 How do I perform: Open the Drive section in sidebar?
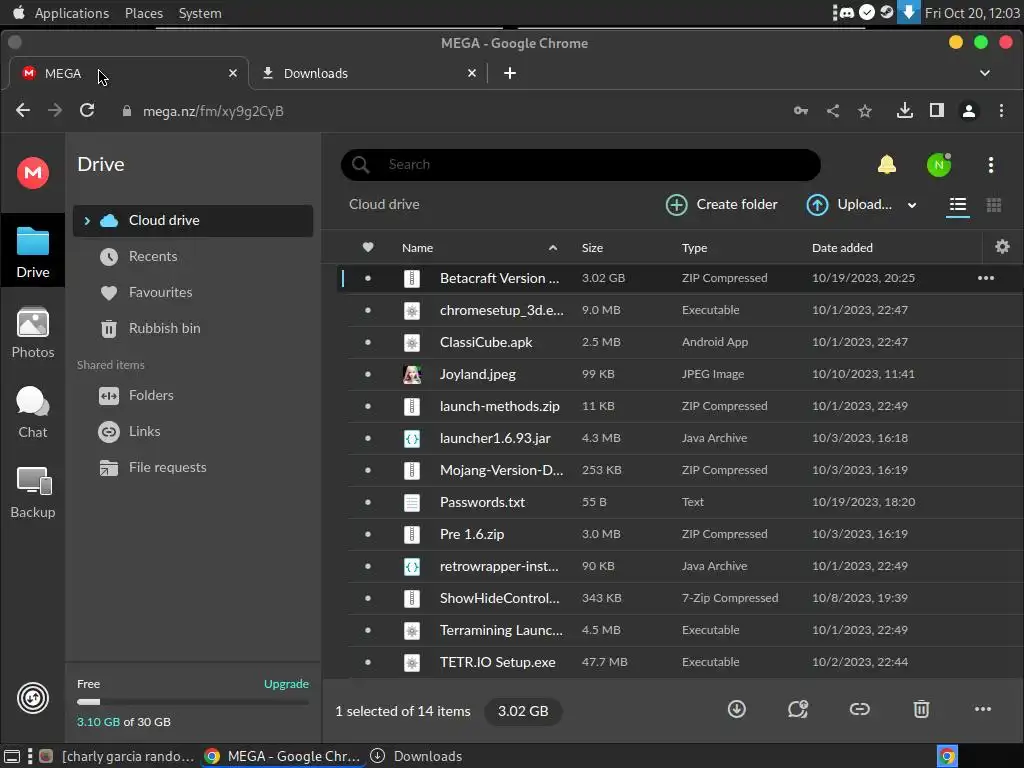(33, 251)
